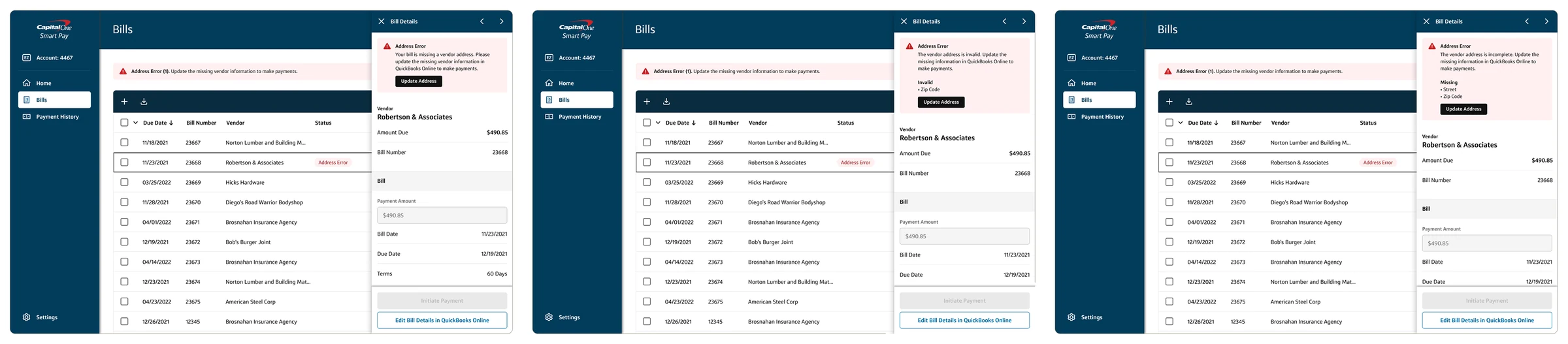Viewport: 1568px width, 344px height.
Task: Click Edit Bill Details in QuickBooks Online, right screen
Action: coord(1487,321)
